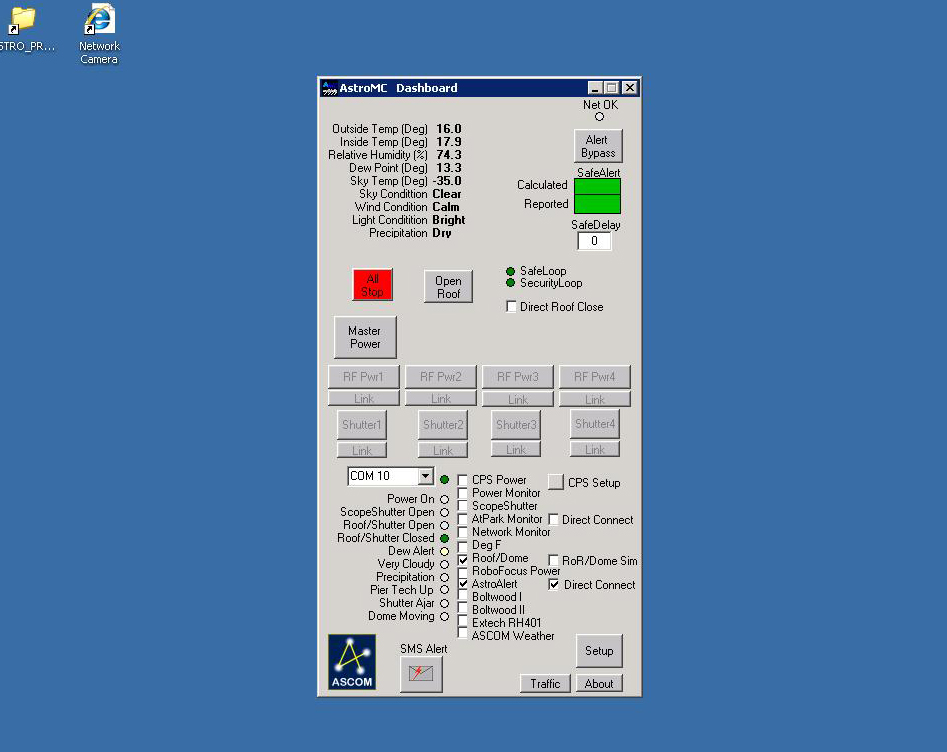Enable the AtPark Monitor checkbox

[463, 519]
